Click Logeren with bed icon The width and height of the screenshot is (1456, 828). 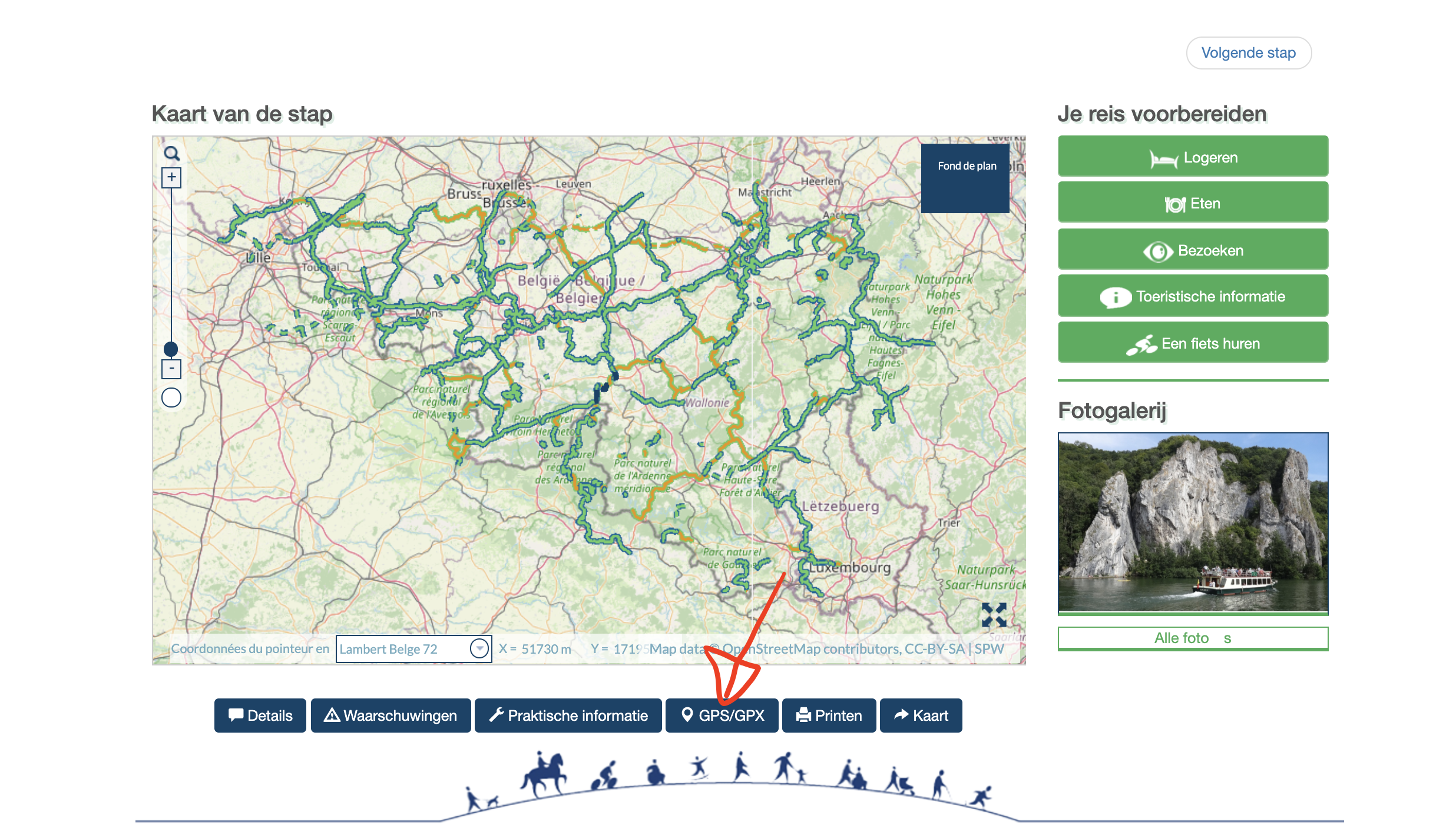[1193, 157]
